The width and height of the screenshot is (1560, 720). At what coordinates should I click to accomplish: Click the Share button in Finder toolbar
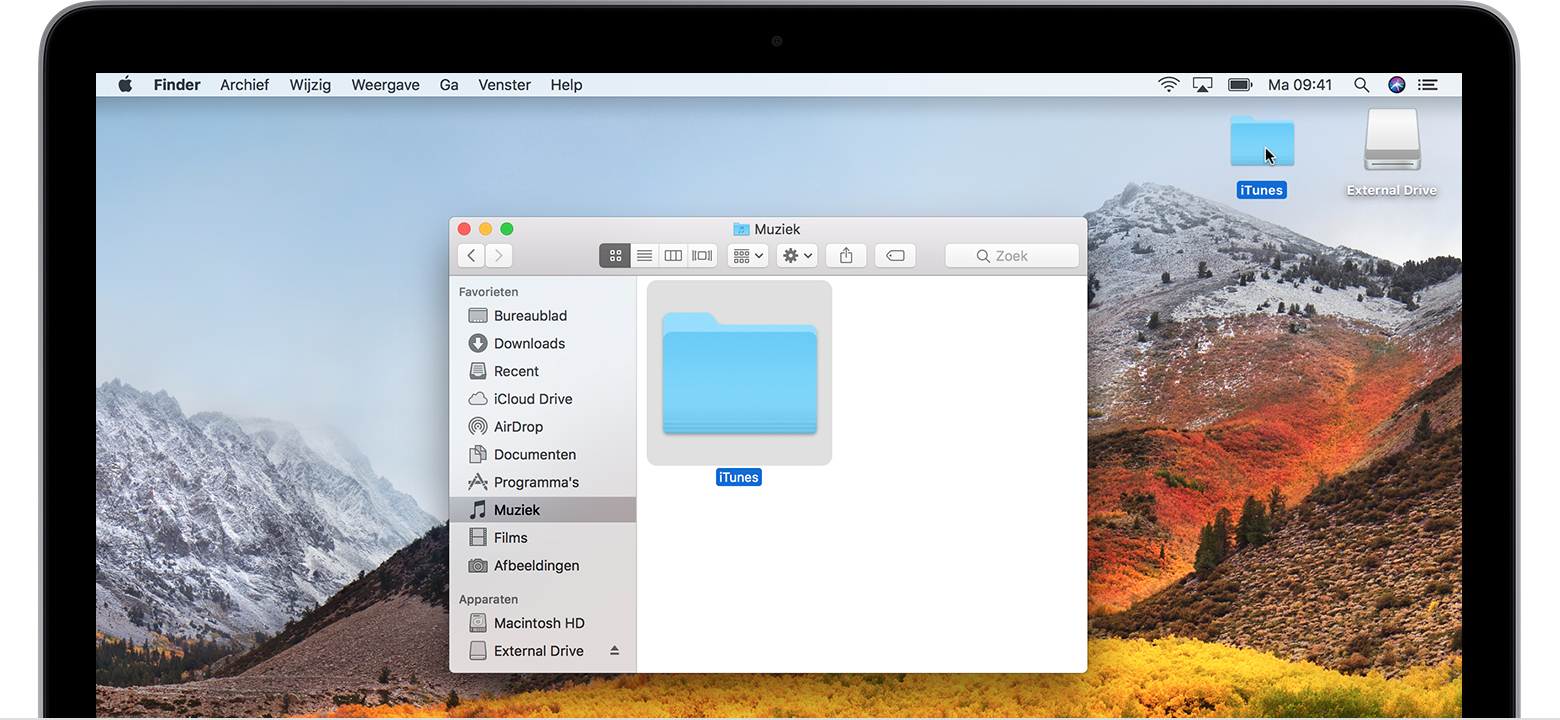(846, 256)
